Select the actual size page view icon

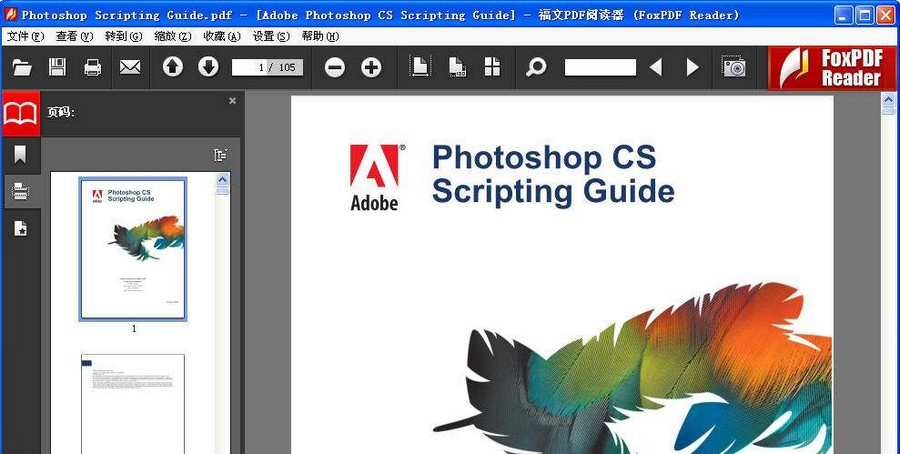pos(457,67)
